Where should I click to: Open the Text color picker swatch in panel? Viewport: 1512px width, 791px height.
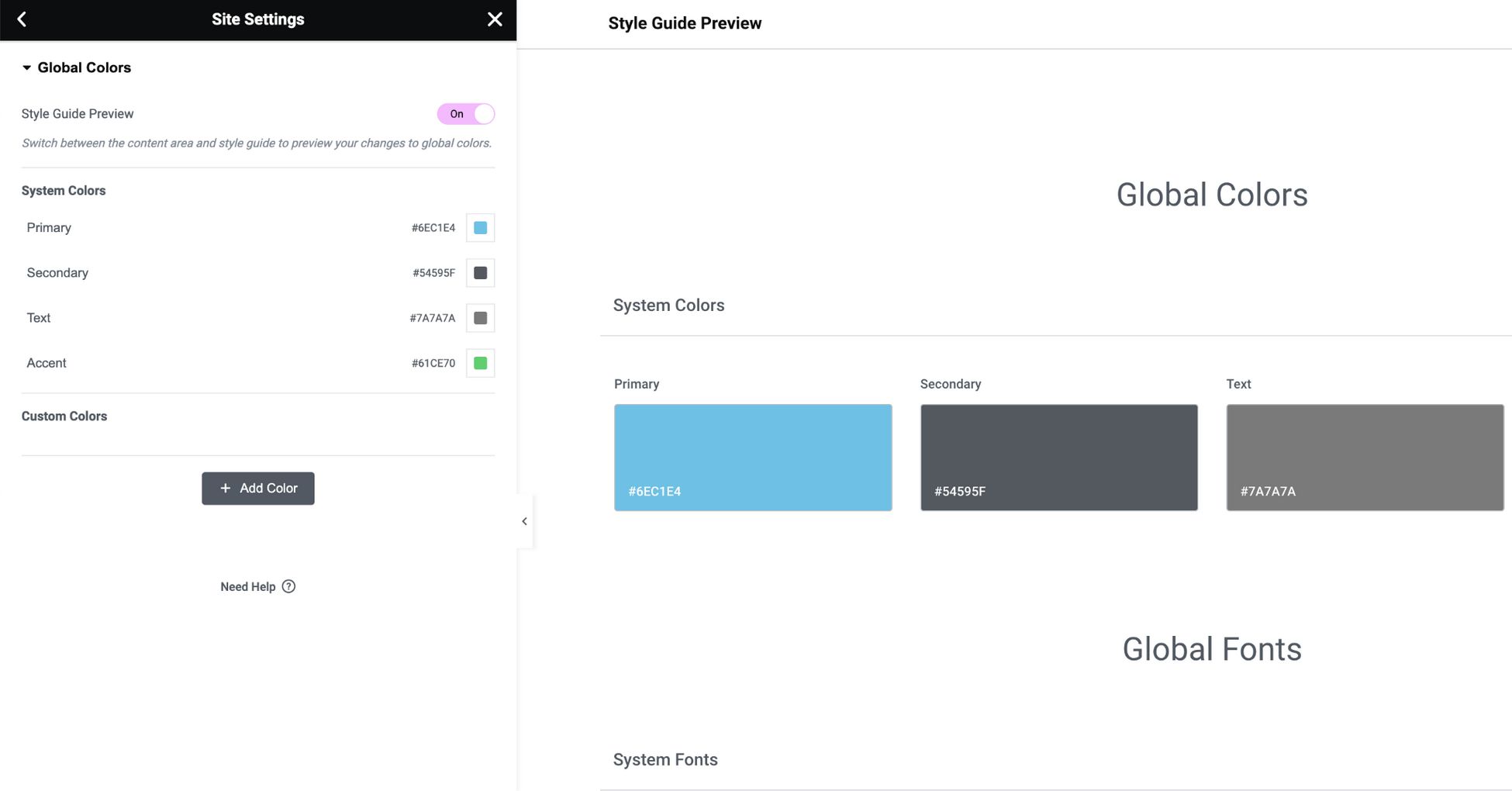pyautogui.click(x=480, y=318)
